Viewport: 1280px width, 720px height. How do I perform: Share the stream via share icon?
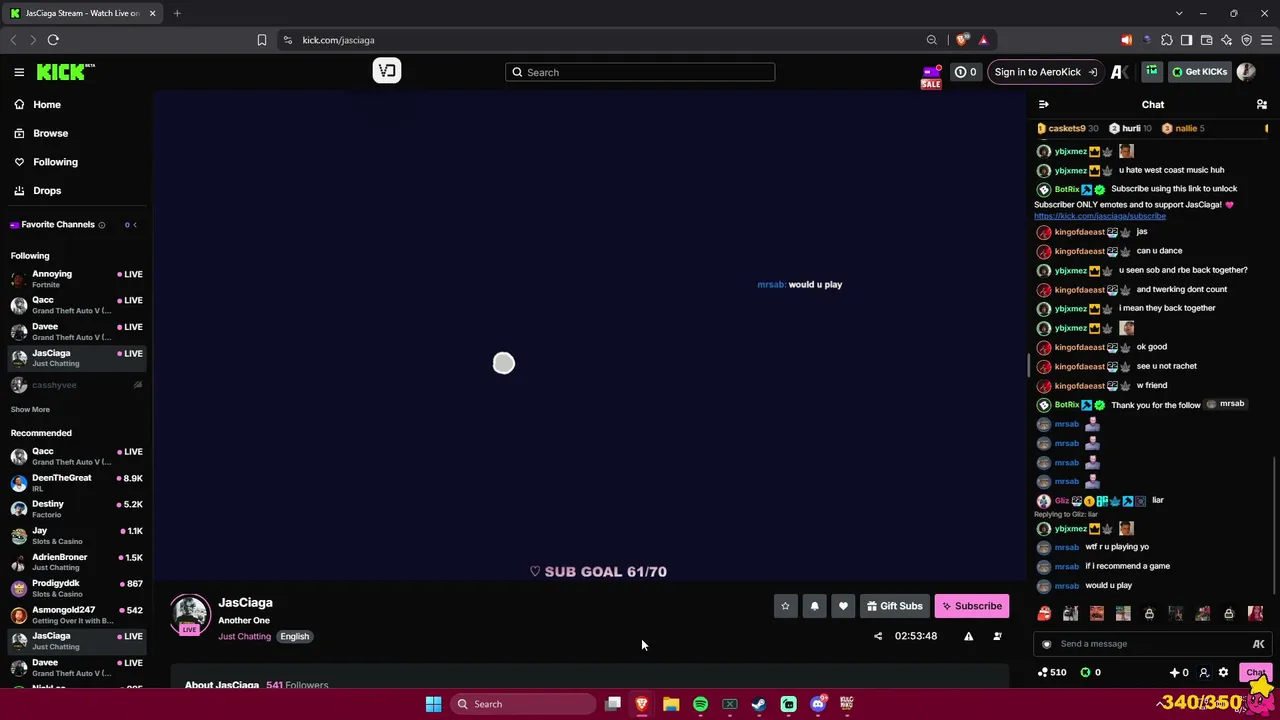[x=878, y=636]
